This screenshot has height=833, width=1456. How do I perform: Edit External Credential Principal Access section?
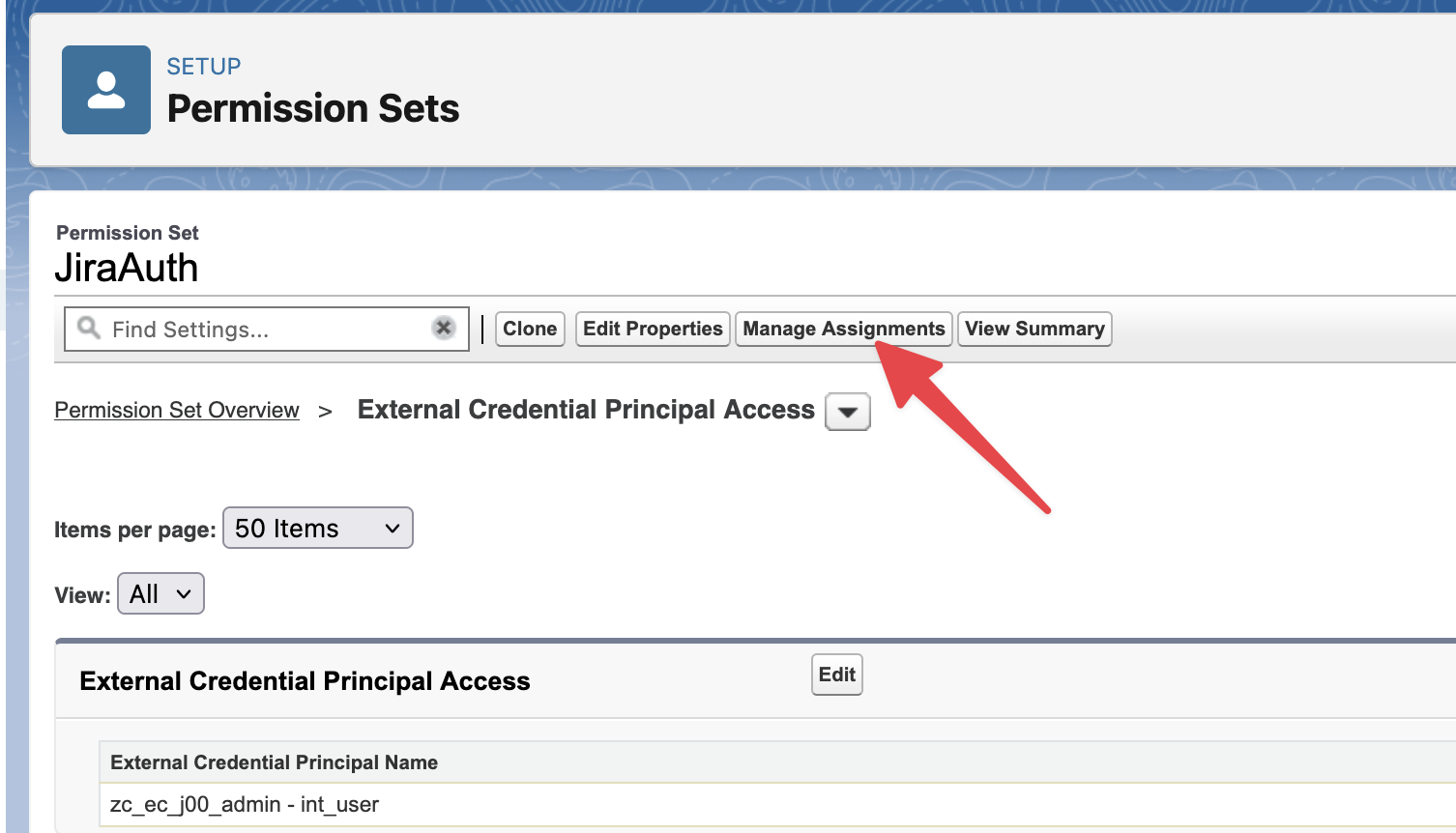[836, 675]
